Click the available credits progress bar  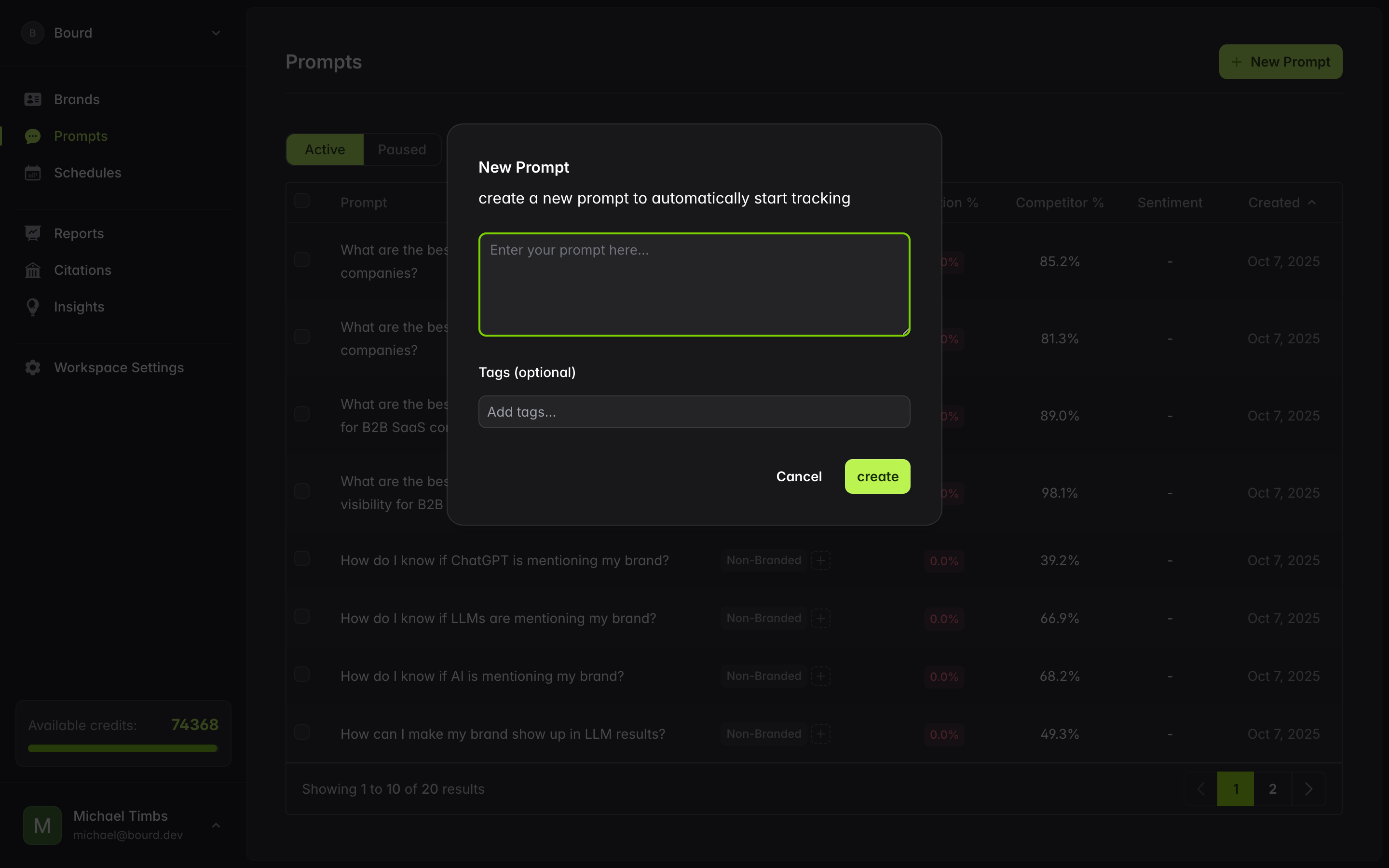[122, 748]
